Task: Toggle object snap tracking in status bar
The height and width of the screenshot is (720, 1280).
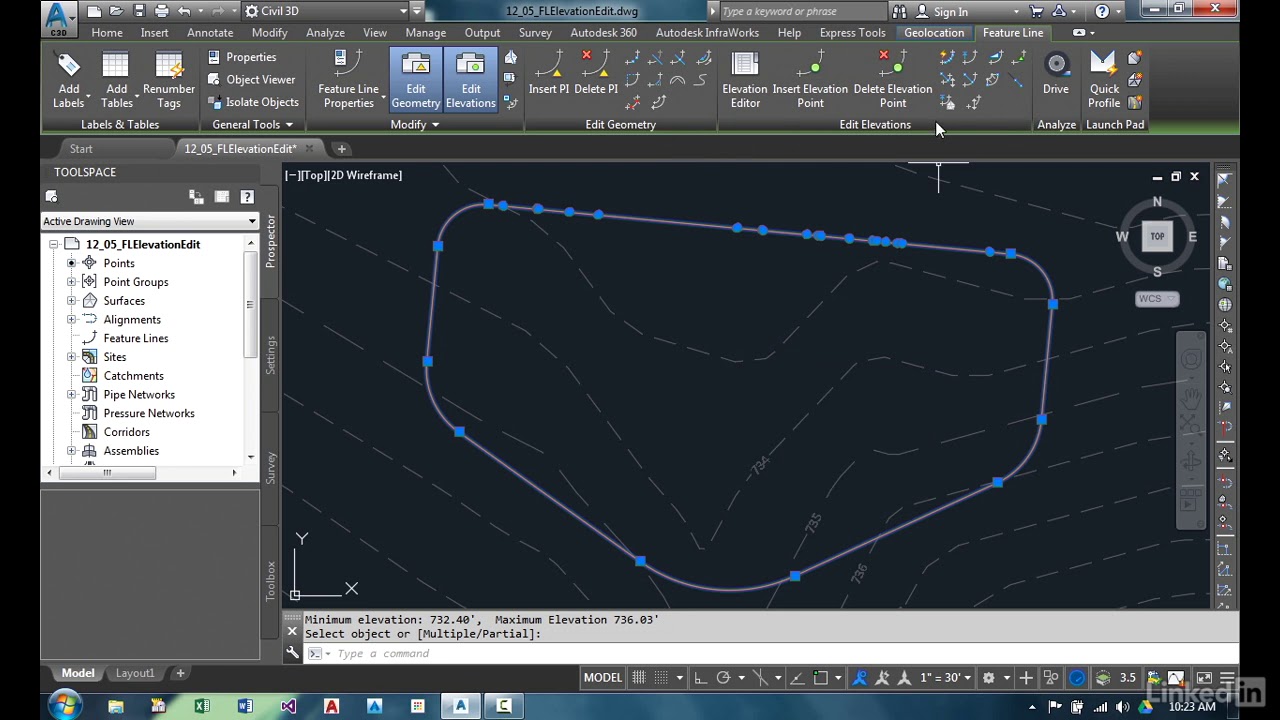Action: coord(797,678)
